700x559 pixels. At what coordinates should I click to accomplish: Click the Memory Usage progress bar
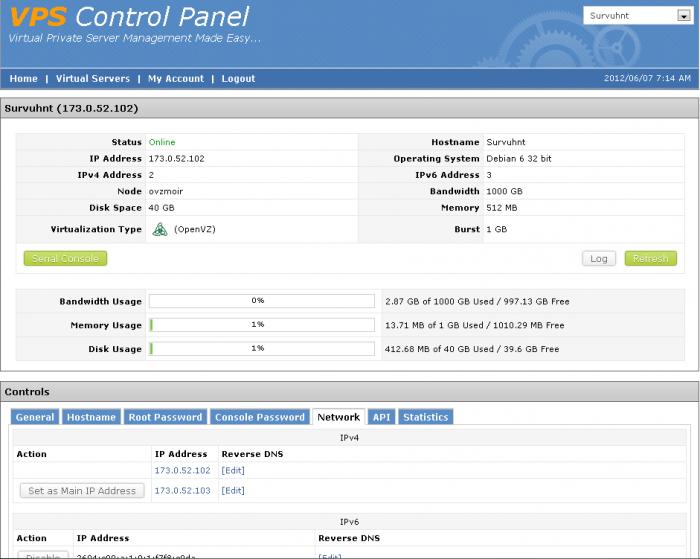262,325
